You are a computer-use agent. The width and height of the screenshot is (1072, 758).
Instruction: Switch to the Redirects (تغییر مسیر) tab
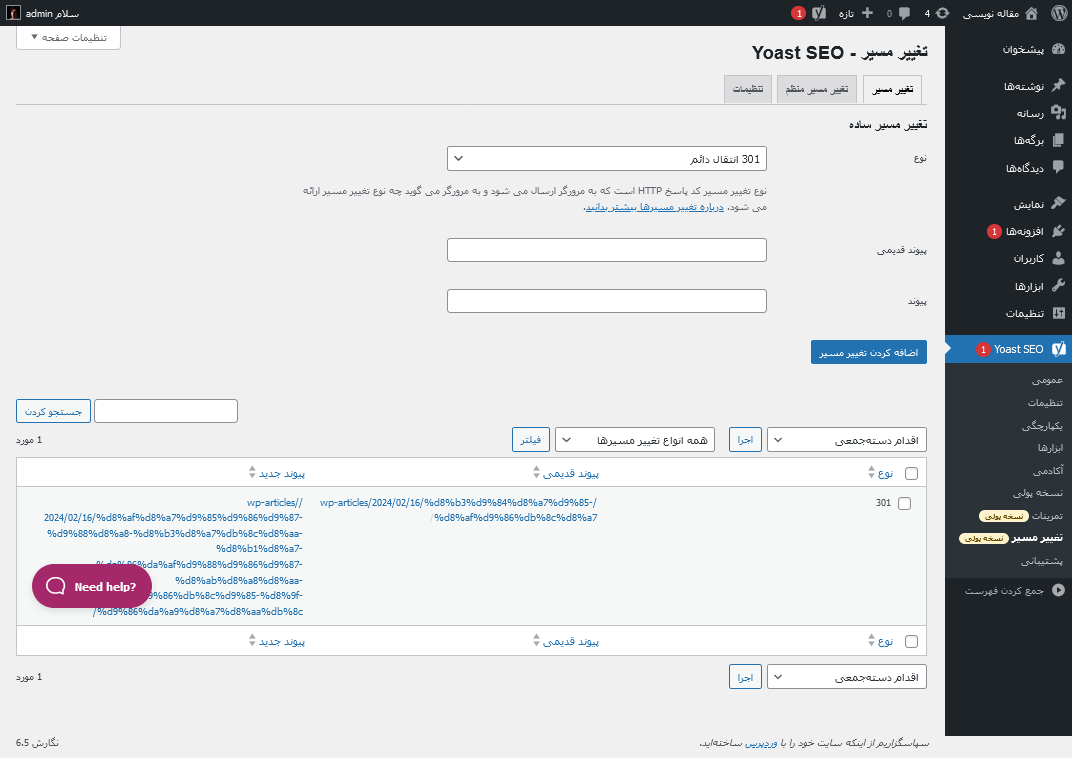point(892,90)
